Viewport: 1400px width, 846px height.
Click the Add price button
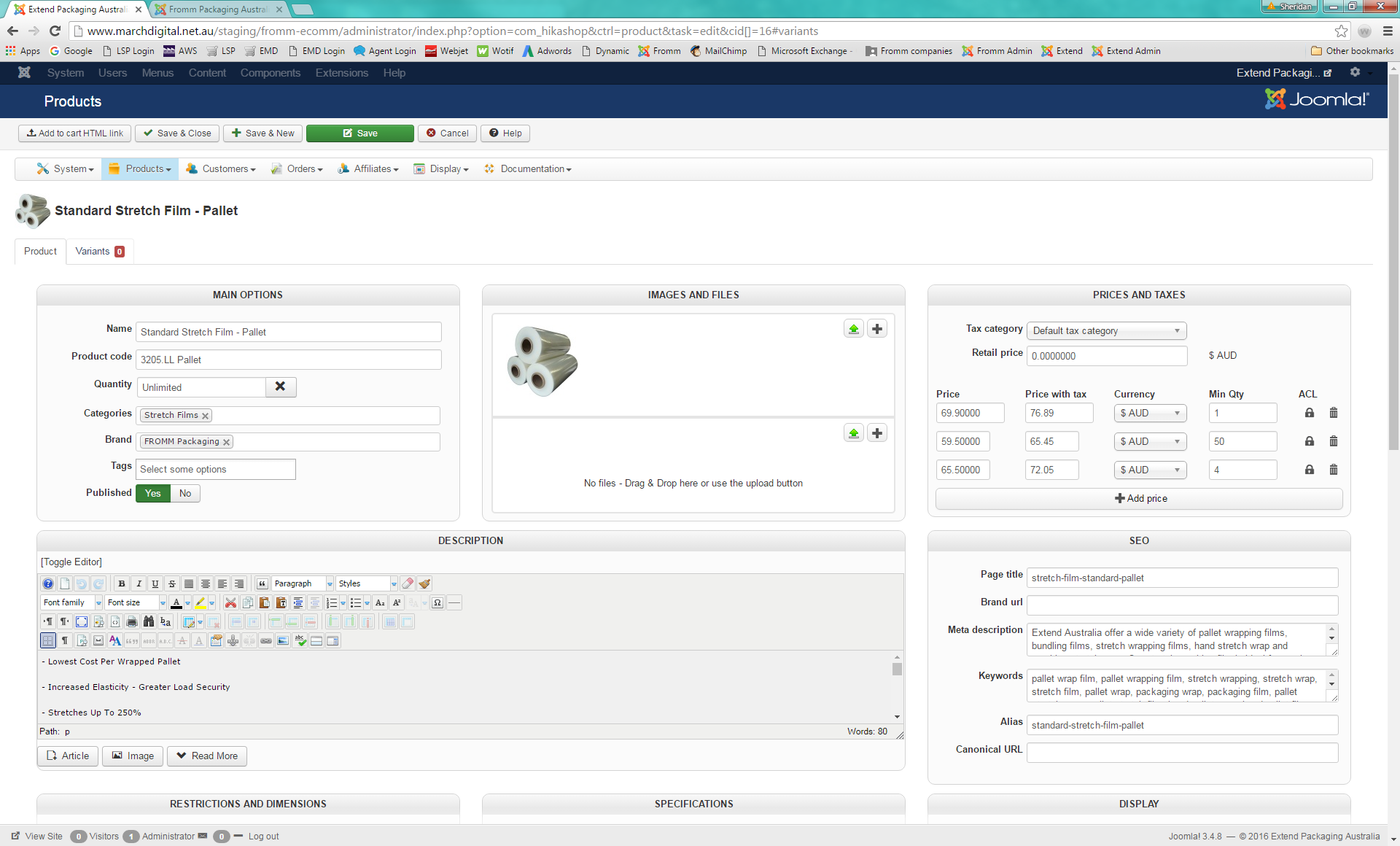1139,498
